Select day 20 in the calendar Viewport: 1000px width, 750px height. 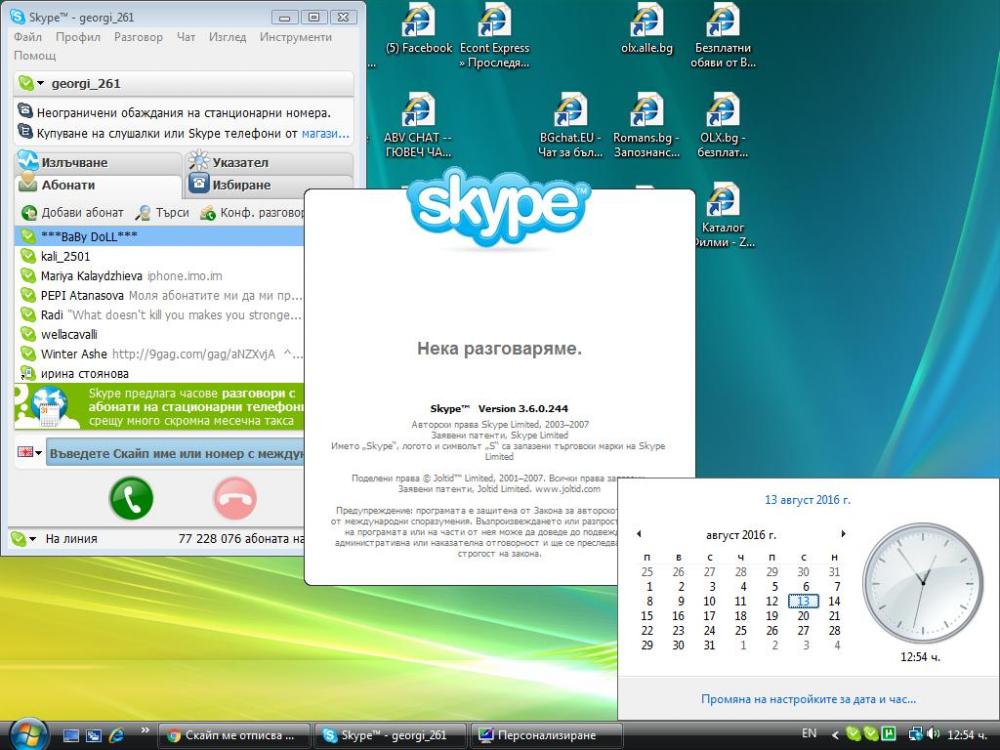coord(804,616)
